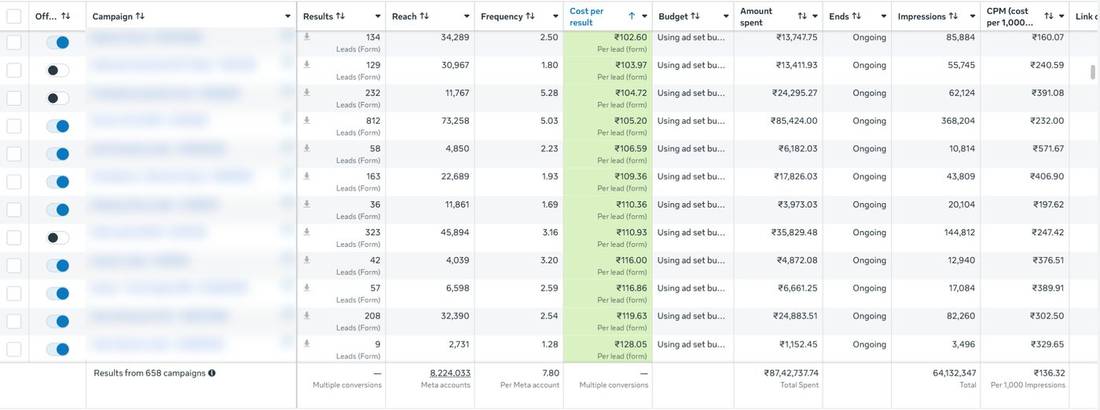Show info beside Results from 658 campaigns

tap(212, 373)
